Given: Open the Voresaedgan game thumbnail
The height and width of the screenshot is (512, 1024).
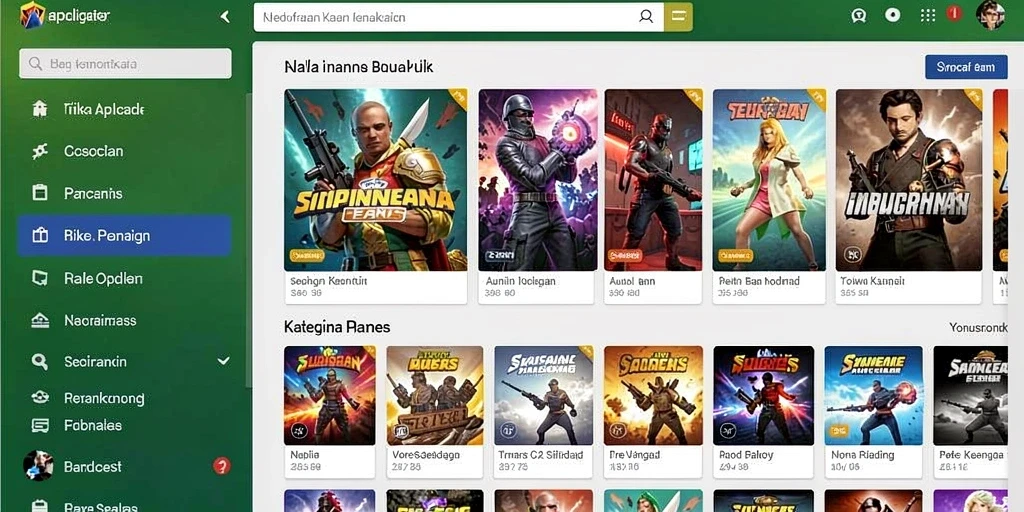Looking at the screenshot, I should (435, 396).
